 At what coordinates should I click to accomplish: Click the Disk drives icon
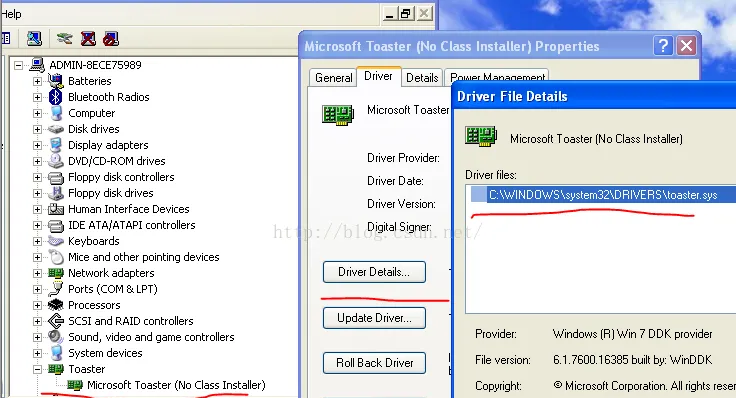click(x=56, y=129)
